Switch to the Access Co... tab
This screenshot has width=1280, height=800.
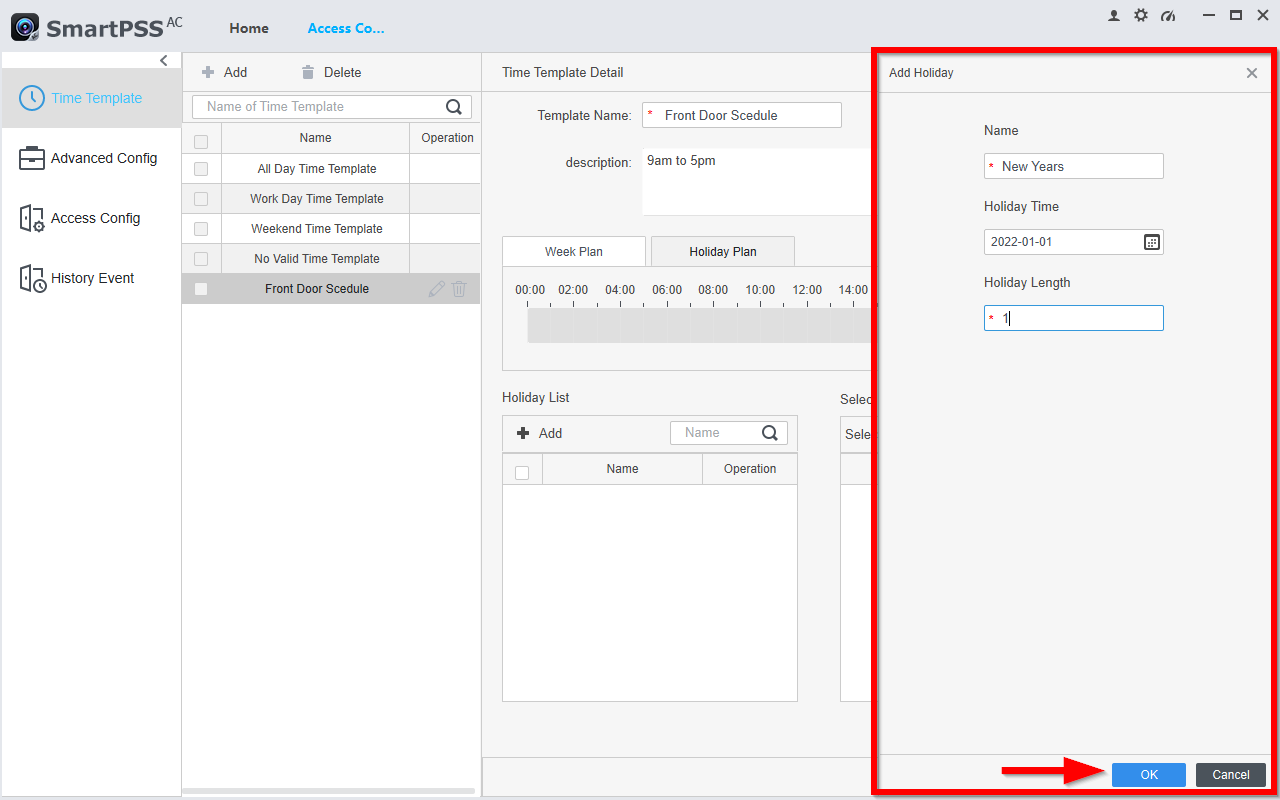coord(346,28)
